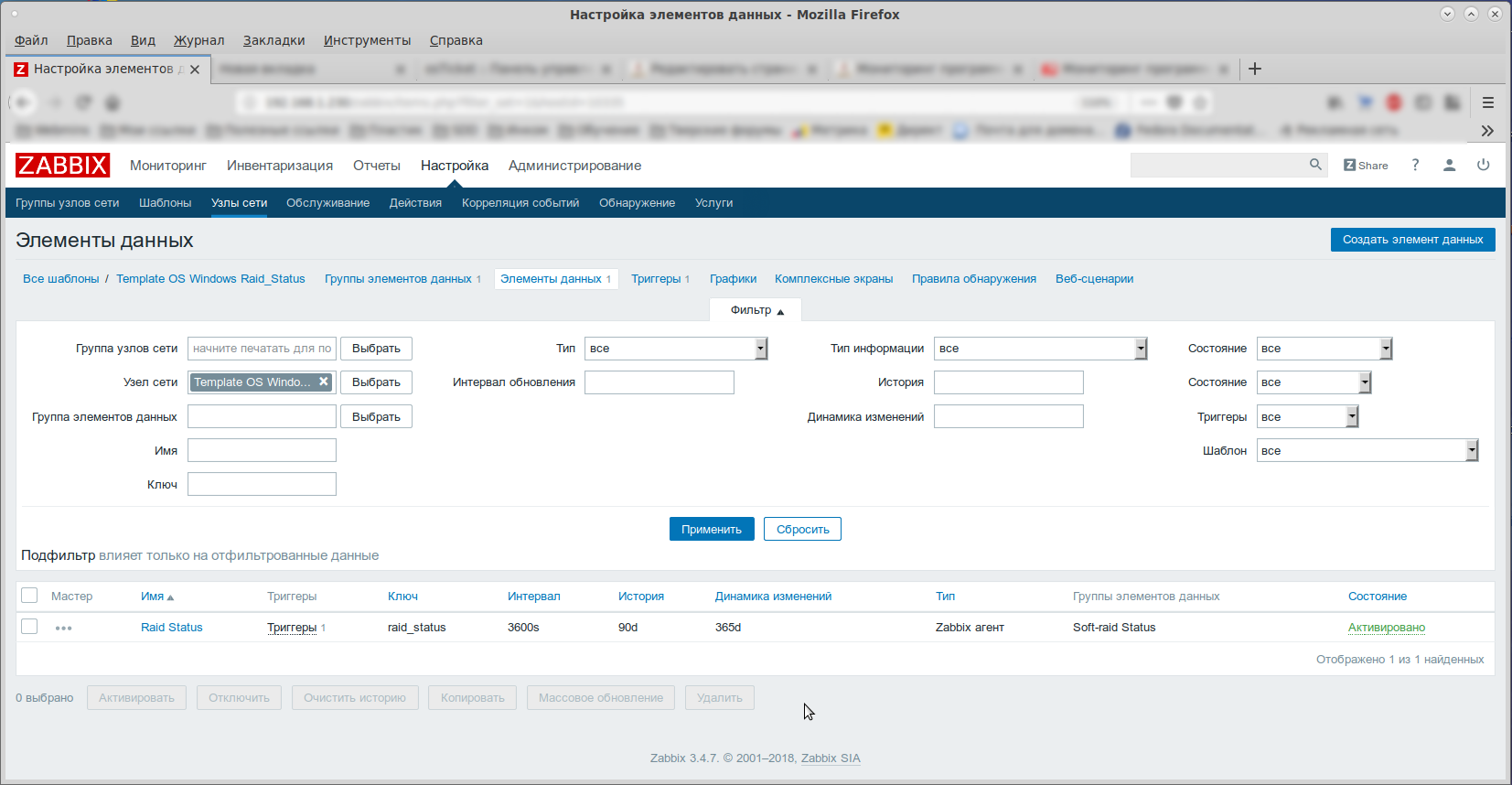Viewport: 1512px width, 785px height.
Task: Open the Файл menu in Firefox
Action: [31, 40]
